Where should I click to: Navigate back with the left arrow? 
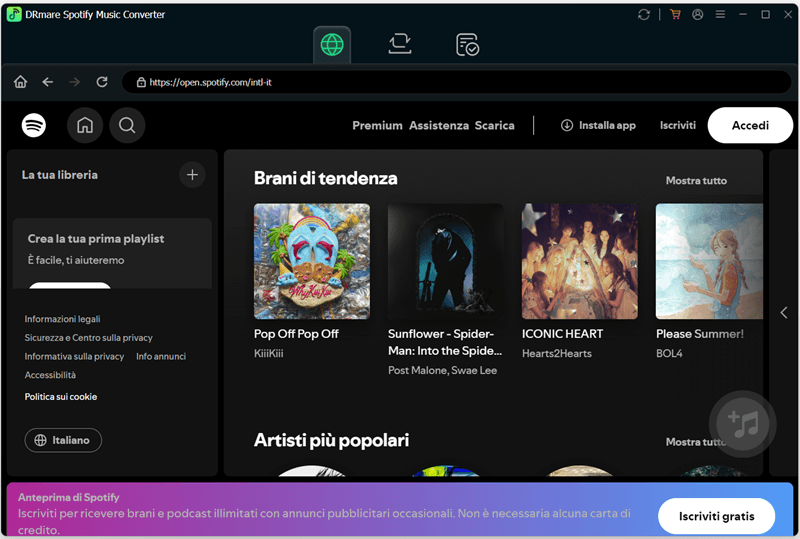pos(47,82)
